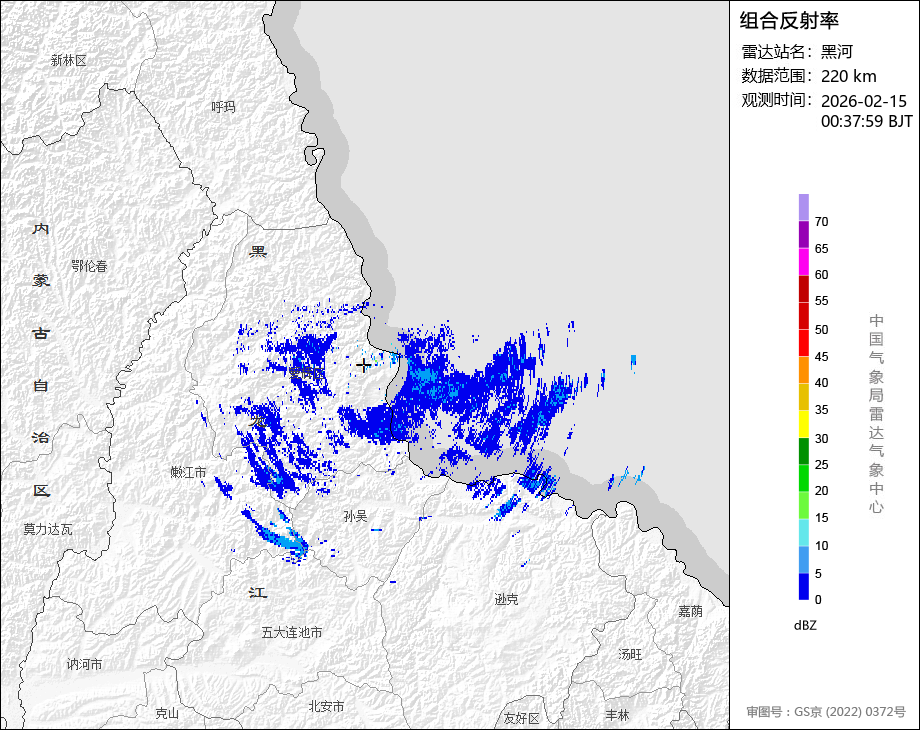Choose the cyan 10-15 dBZ swatch
This screenshot has width=920, height=730.
click(803, 532)
